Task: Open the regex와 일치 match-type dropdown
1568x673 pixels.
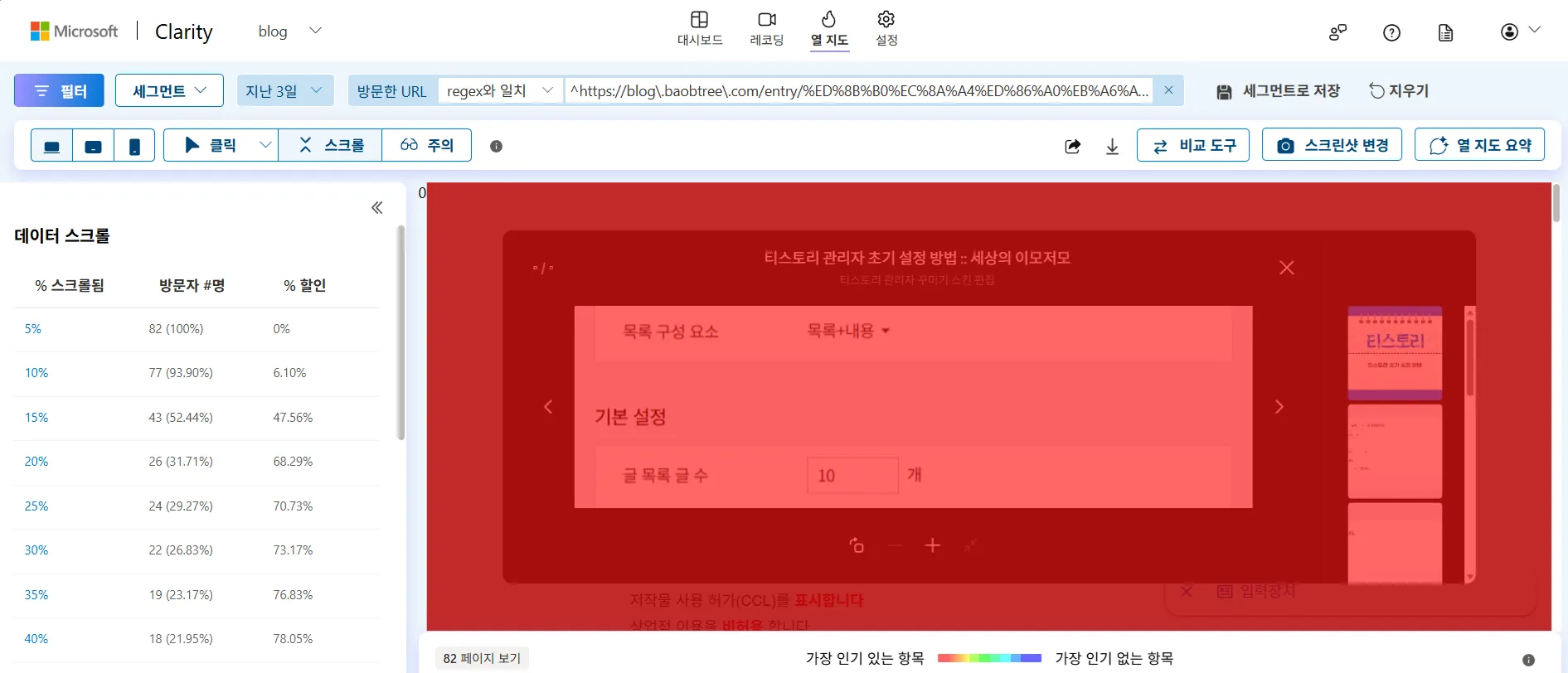Action: [500, 90]
